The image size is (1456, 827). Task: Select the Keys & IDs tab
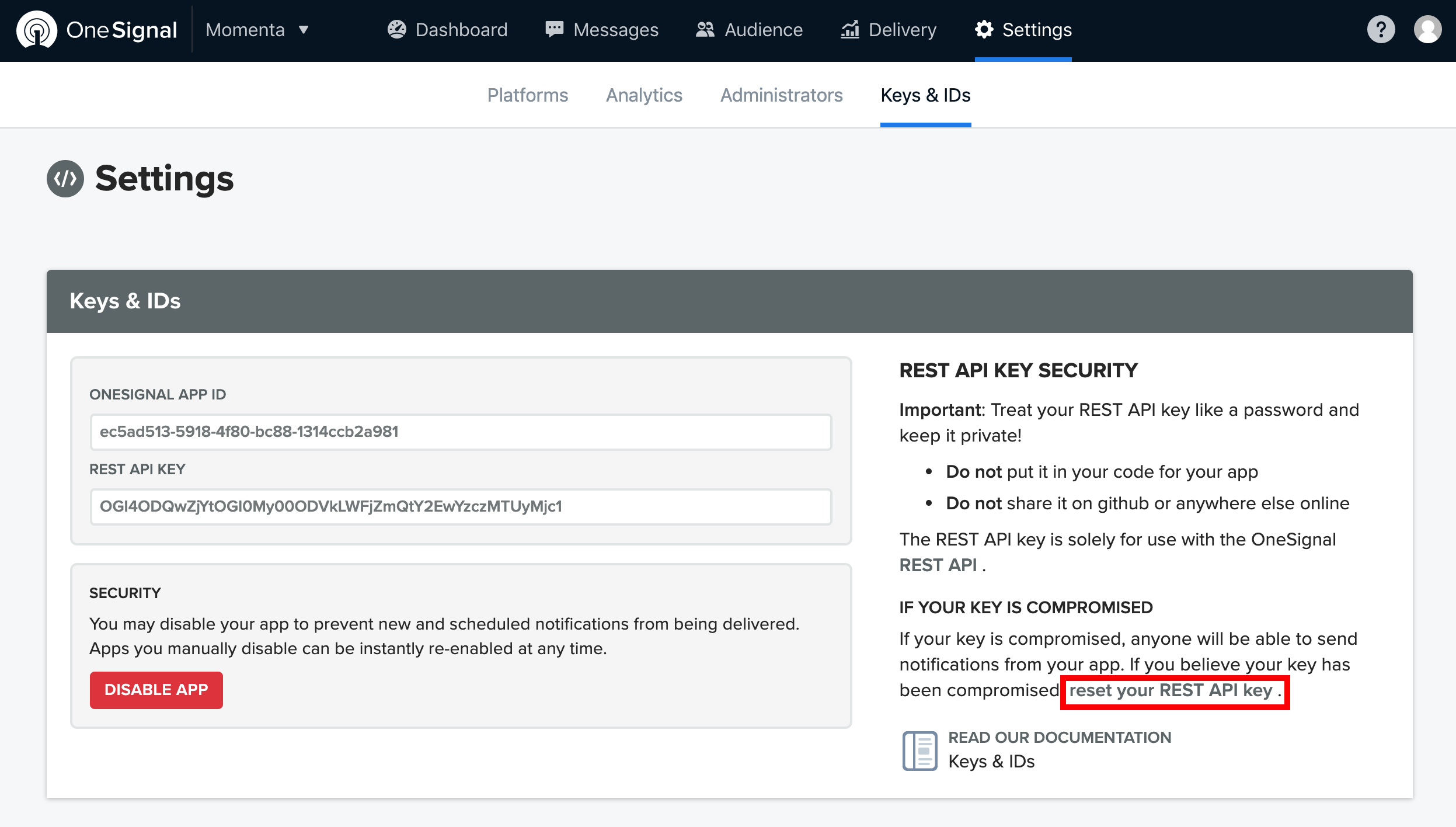click(x=925, y=95)
